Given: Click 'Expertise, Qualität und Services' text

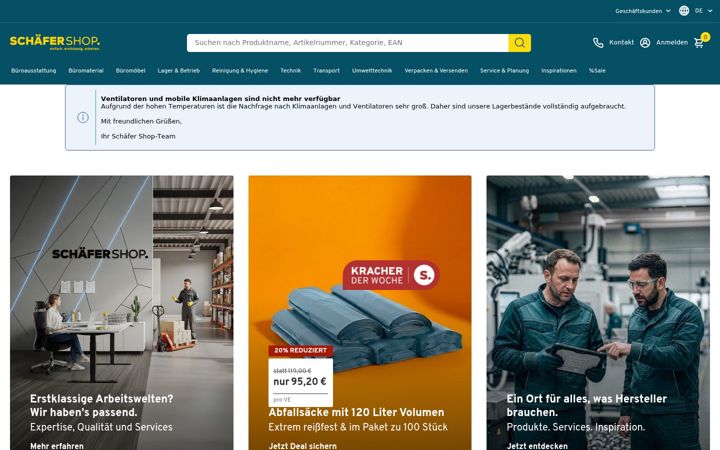Looking at the screenshot, I should [101, 428].
